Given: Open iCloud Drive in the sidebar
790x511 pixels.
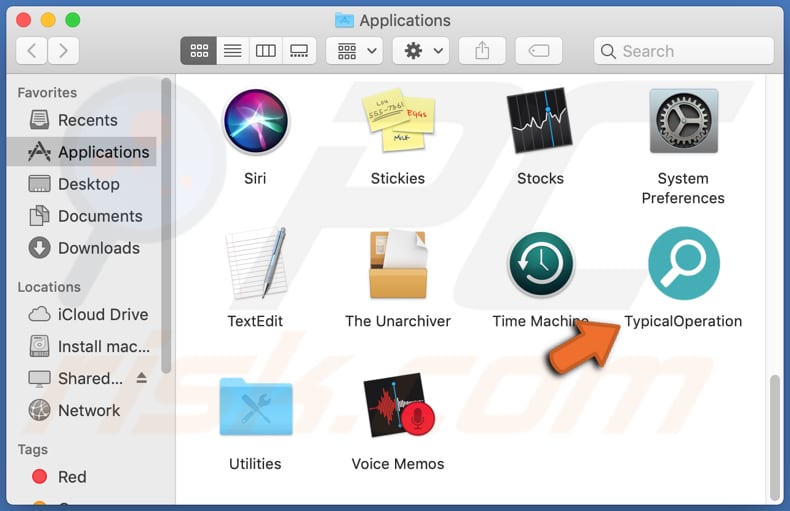Looking at the screenshot, I should pos(83,314).
